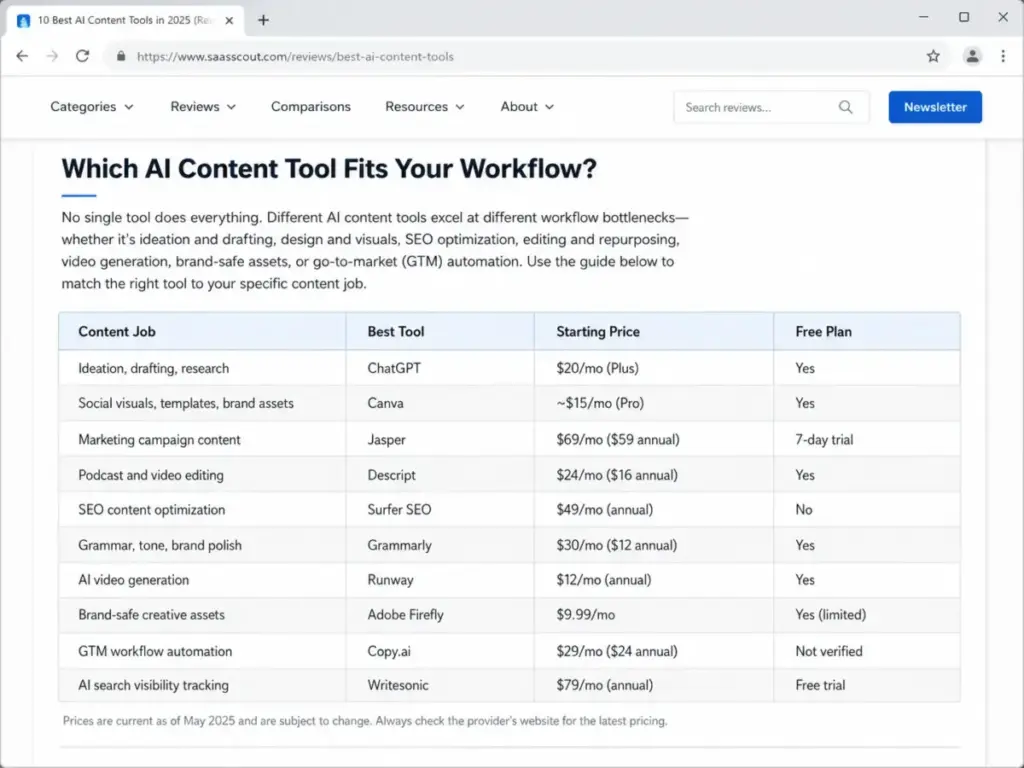The image size is (1024, 768).
Task: Click the '~$15/mo (Pro)' price cell
Action: click(x=654, y=403)
